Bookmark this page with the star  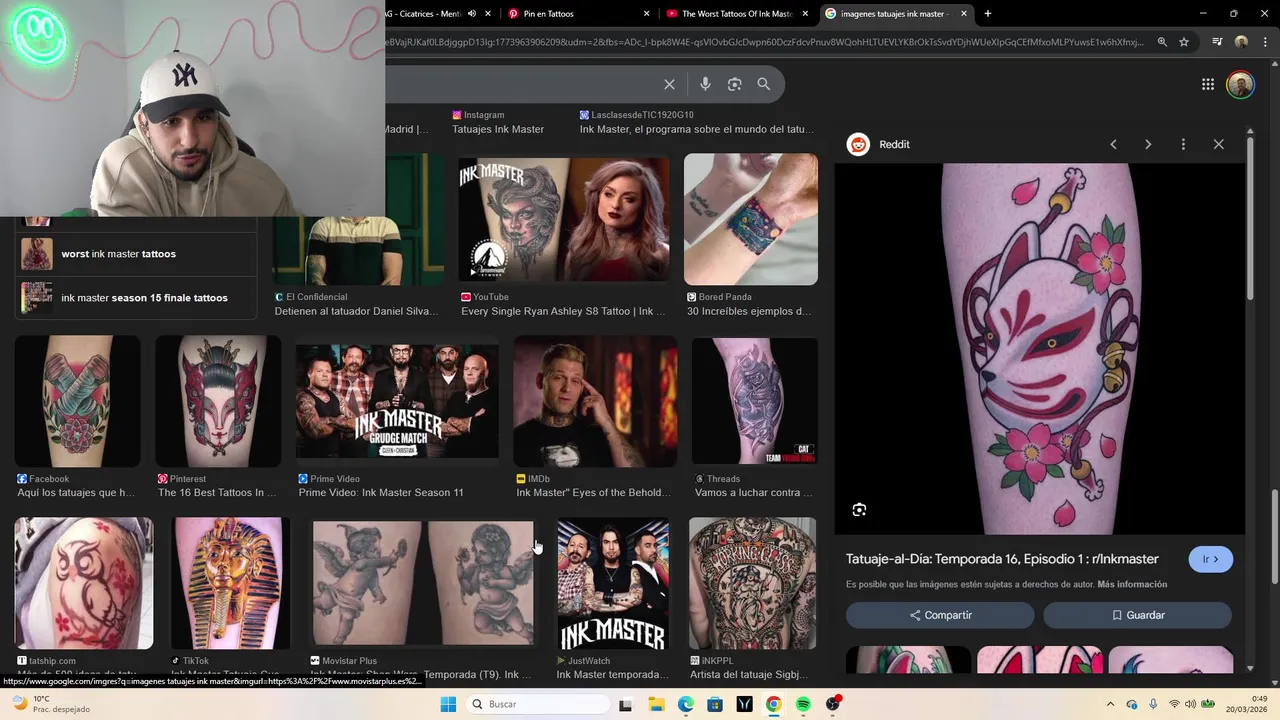coord(1184,42)
